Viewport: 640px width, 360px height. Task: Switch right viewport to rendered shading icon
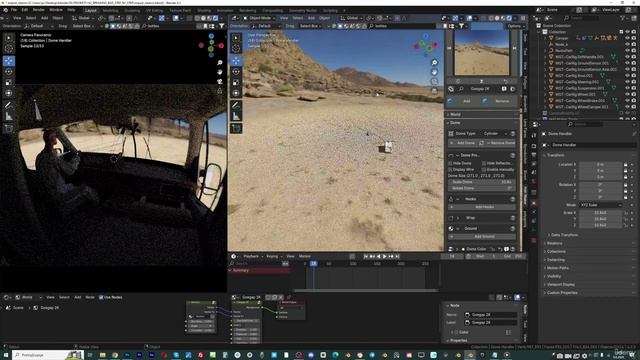(x=509, y=18)
